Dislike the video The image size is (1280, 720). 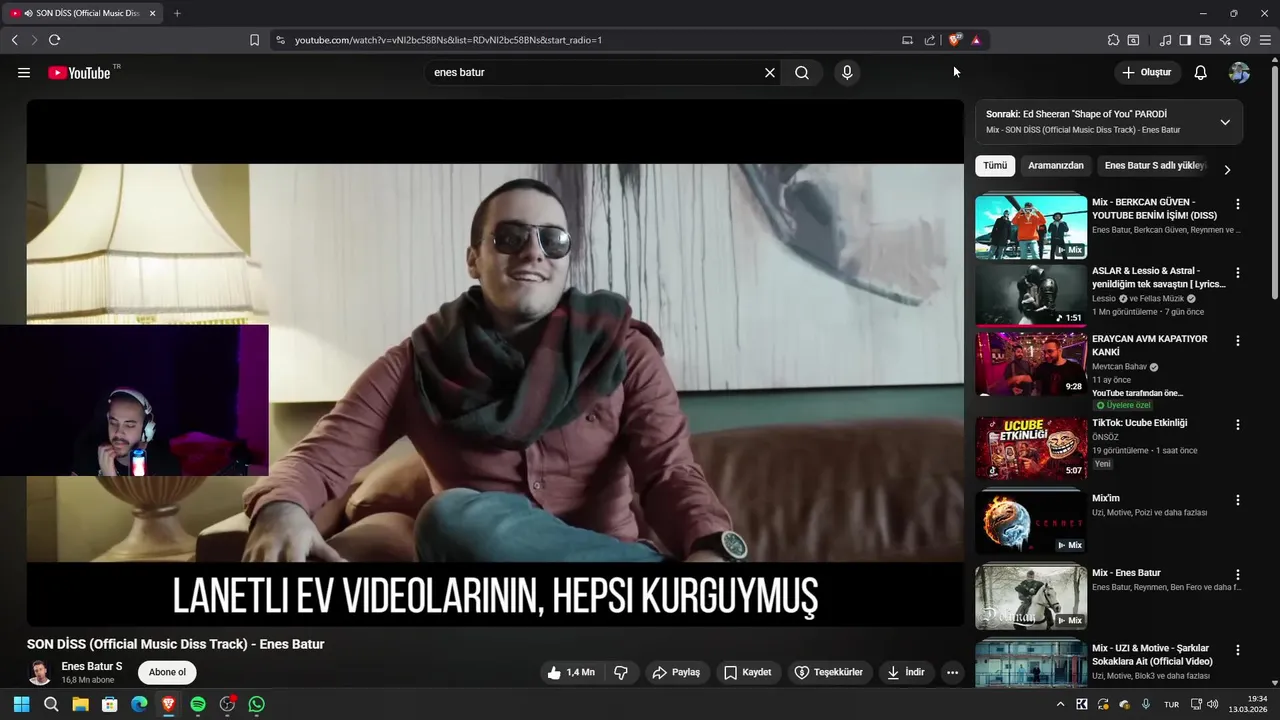621,673
